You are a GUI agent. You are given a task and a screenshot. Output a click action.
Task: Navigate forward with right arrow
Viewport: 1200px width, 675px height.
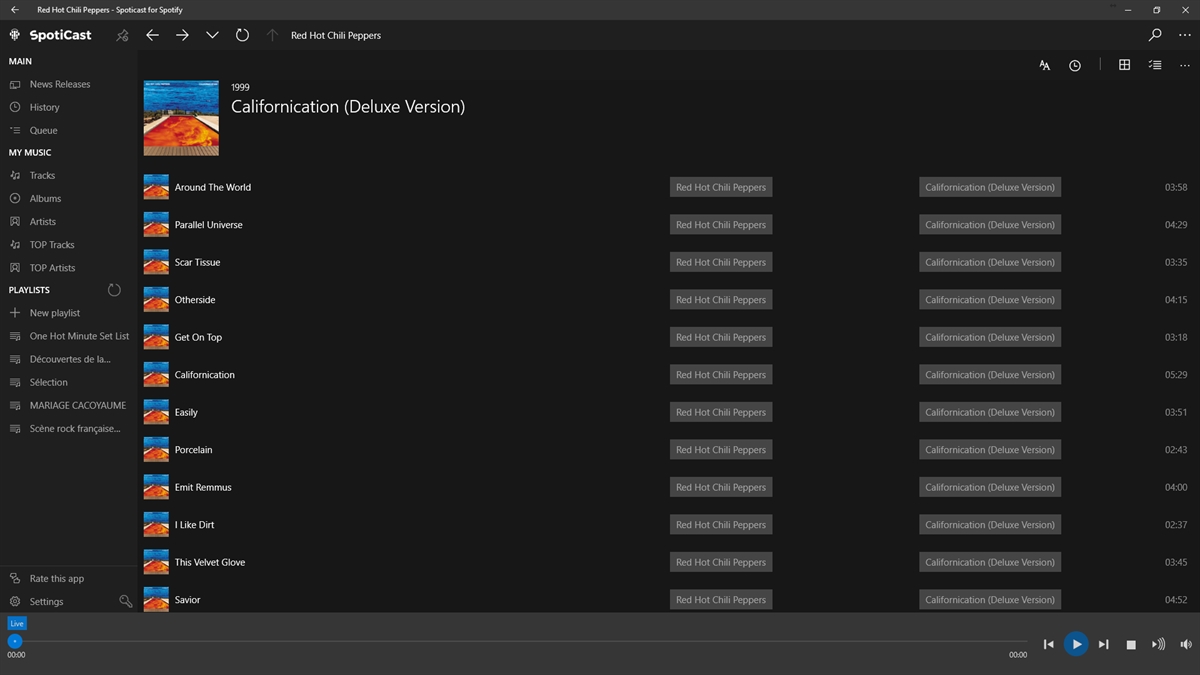[182, 35]
